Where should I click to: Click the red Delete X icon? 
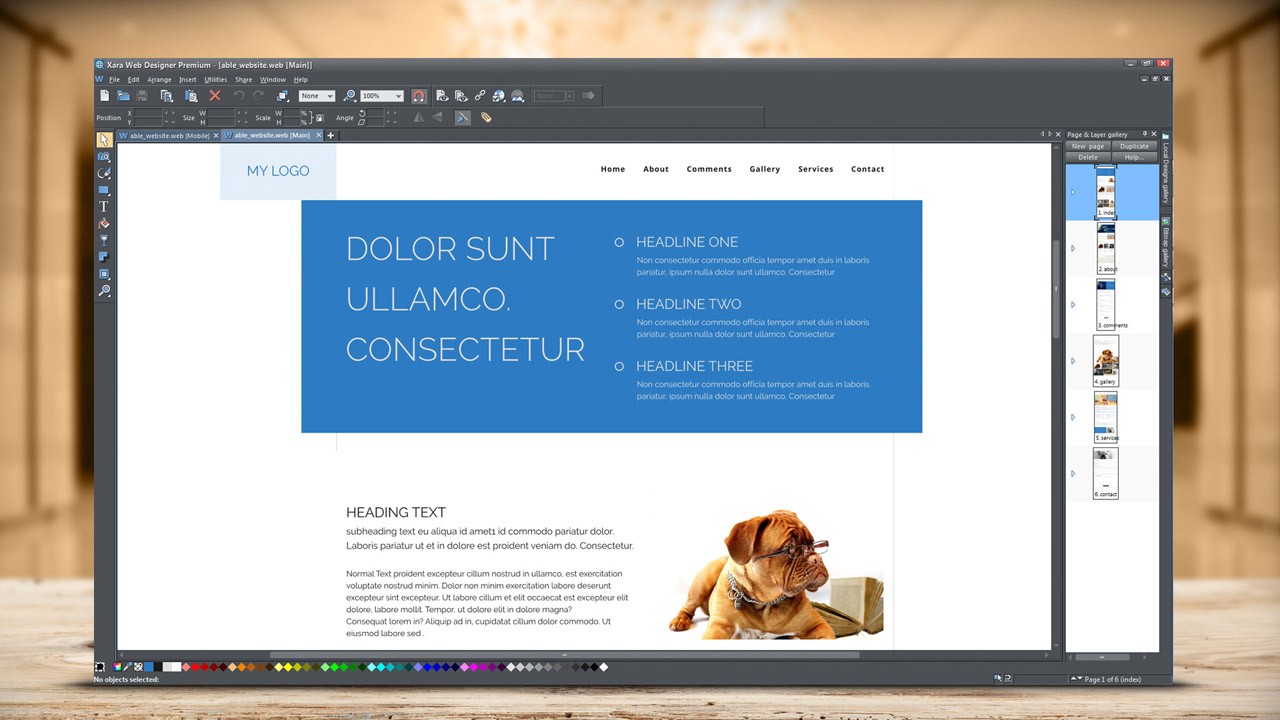214,96
